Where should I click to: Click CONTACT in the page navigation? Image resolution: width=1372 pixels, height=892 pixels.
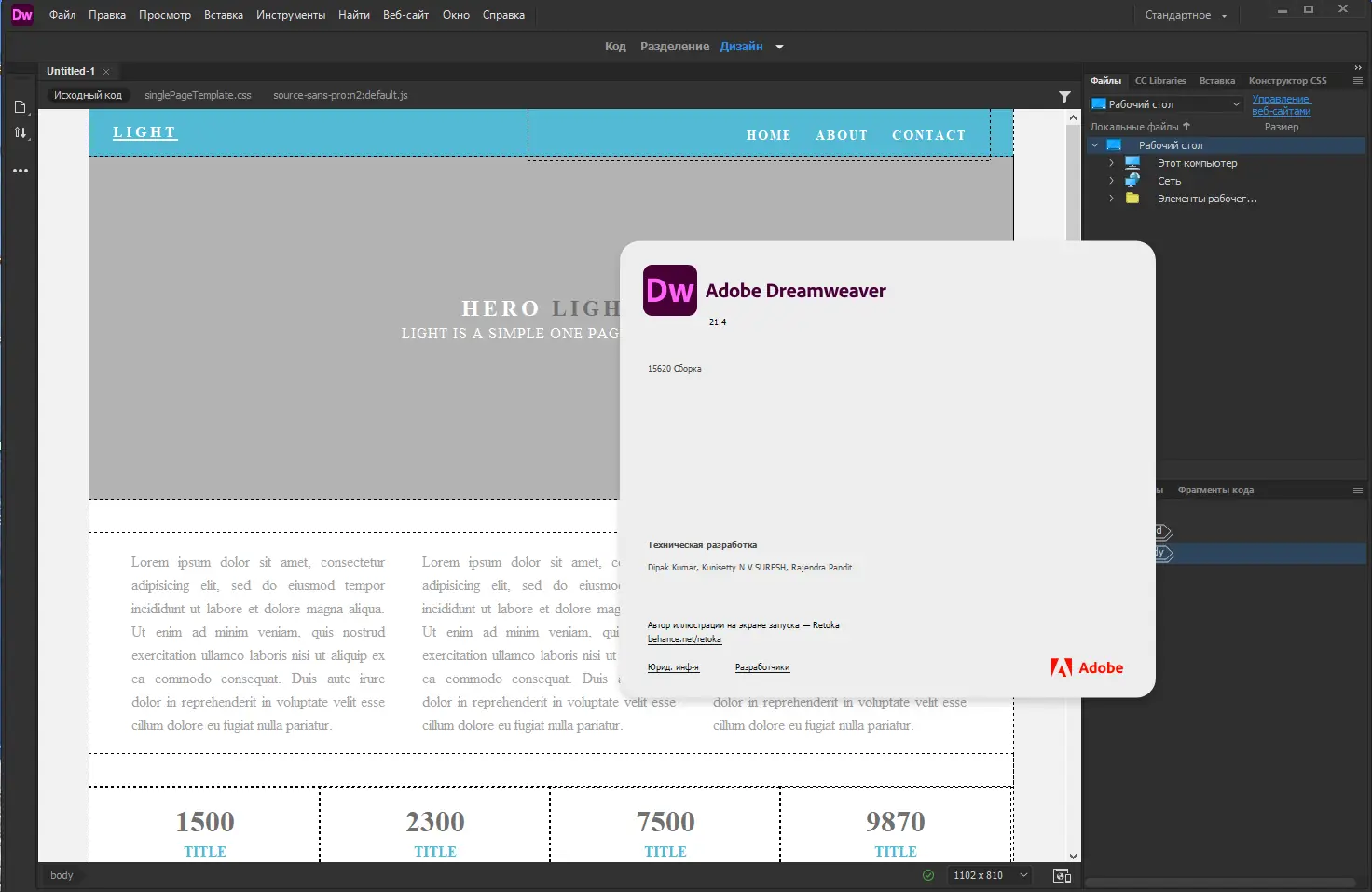[928, 135]
